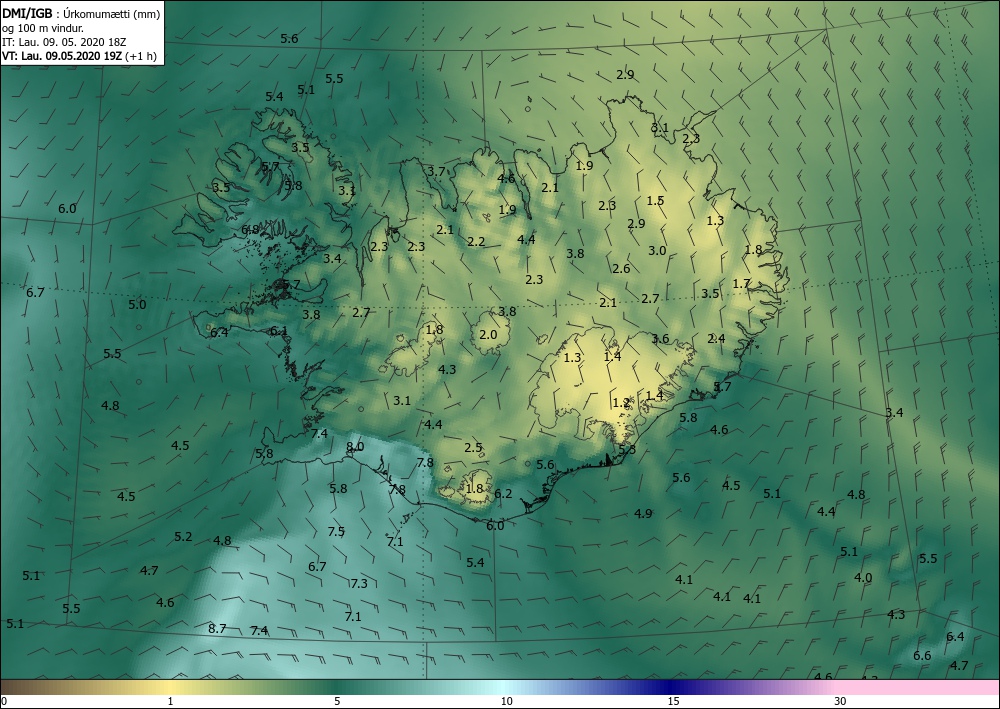The image size is (1000, 709).
Task: Click the '2.2' map value
Action: click(476, 241)
